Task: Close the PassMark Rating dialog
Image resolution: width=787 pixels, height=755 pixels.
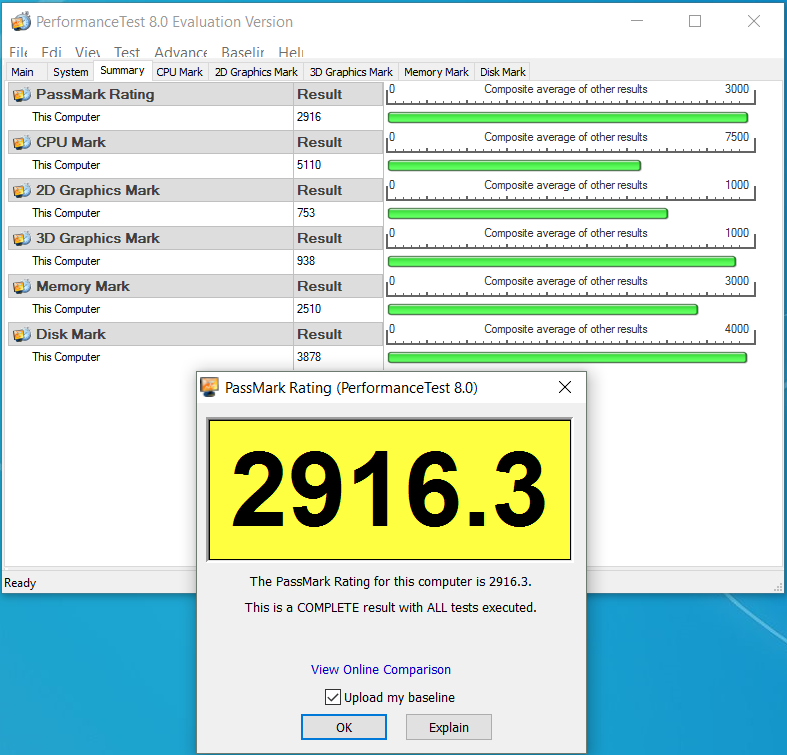Action: (565, 387)
